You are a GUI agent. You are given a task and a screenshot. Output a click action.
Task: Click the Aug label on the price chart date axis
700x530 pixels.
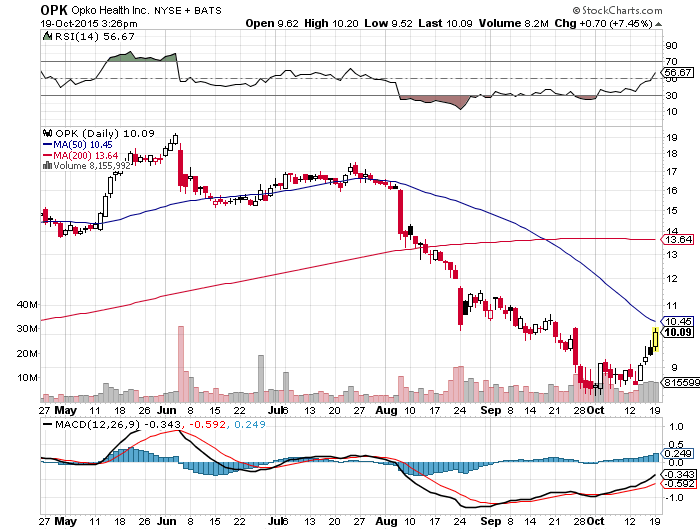[386, 410]
